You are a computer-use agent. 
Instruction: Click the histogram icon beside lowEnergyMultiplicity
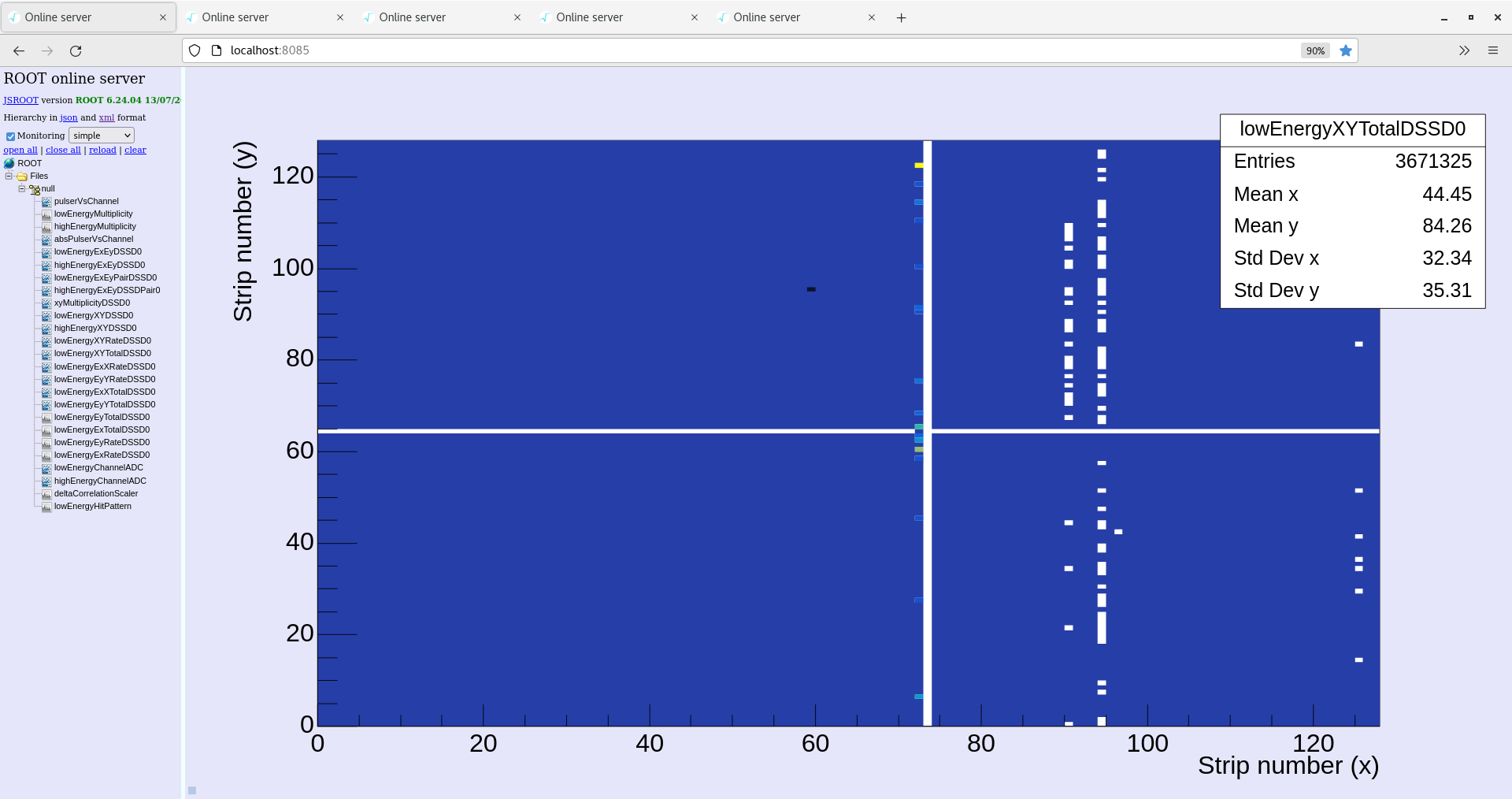click(x=46, y=214)
